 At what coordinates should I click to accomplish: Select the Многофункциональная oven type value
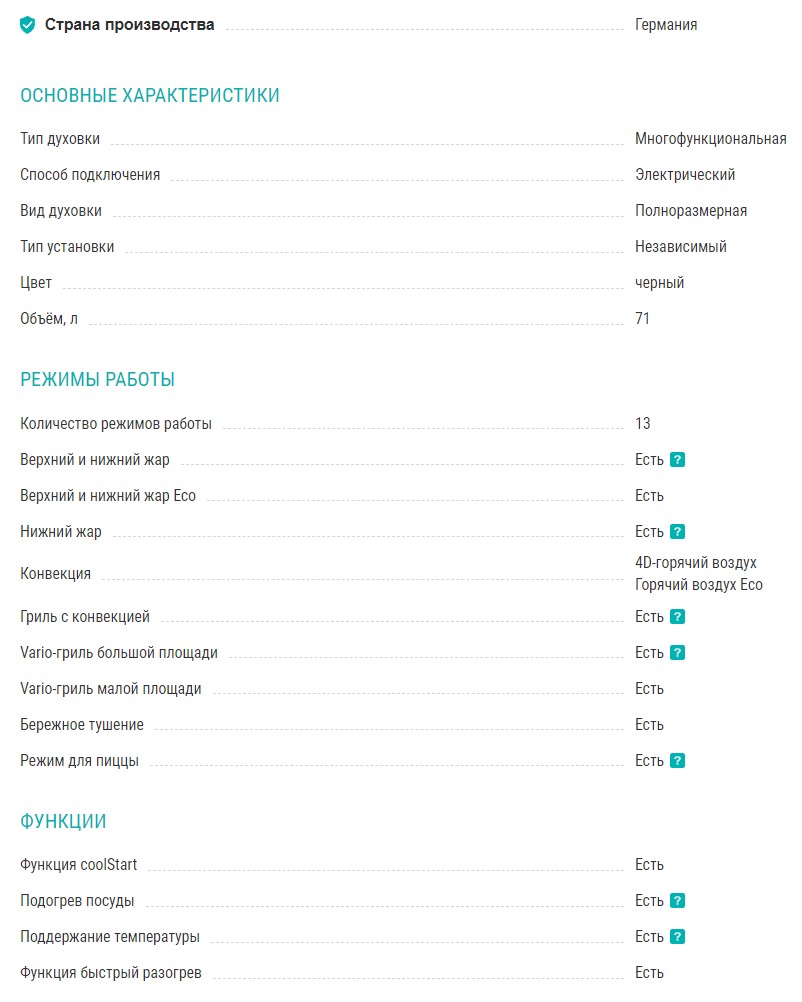[710, 139]
